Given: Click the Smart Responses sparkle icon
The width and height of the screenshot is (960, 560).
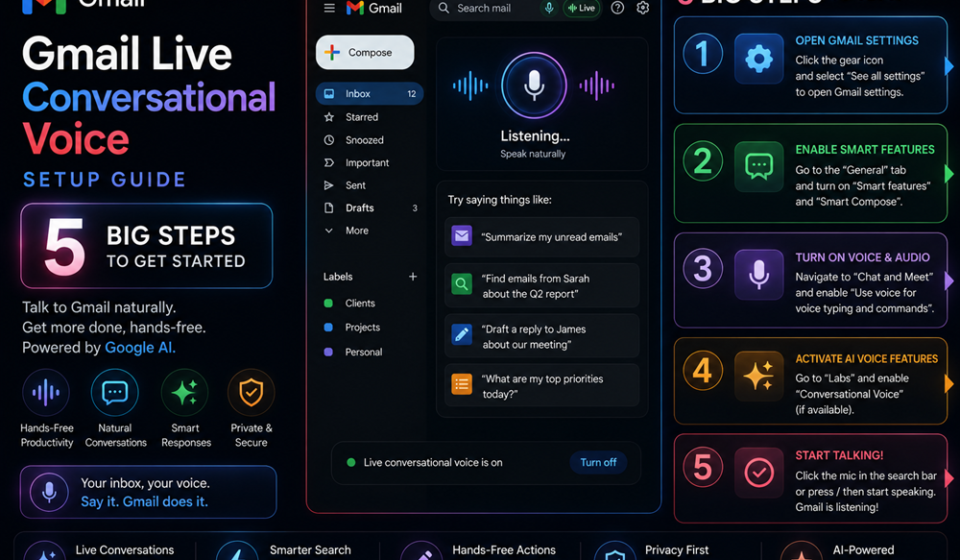Looking at the screenshot, I should pyautogui.click(x=184, y=392).
